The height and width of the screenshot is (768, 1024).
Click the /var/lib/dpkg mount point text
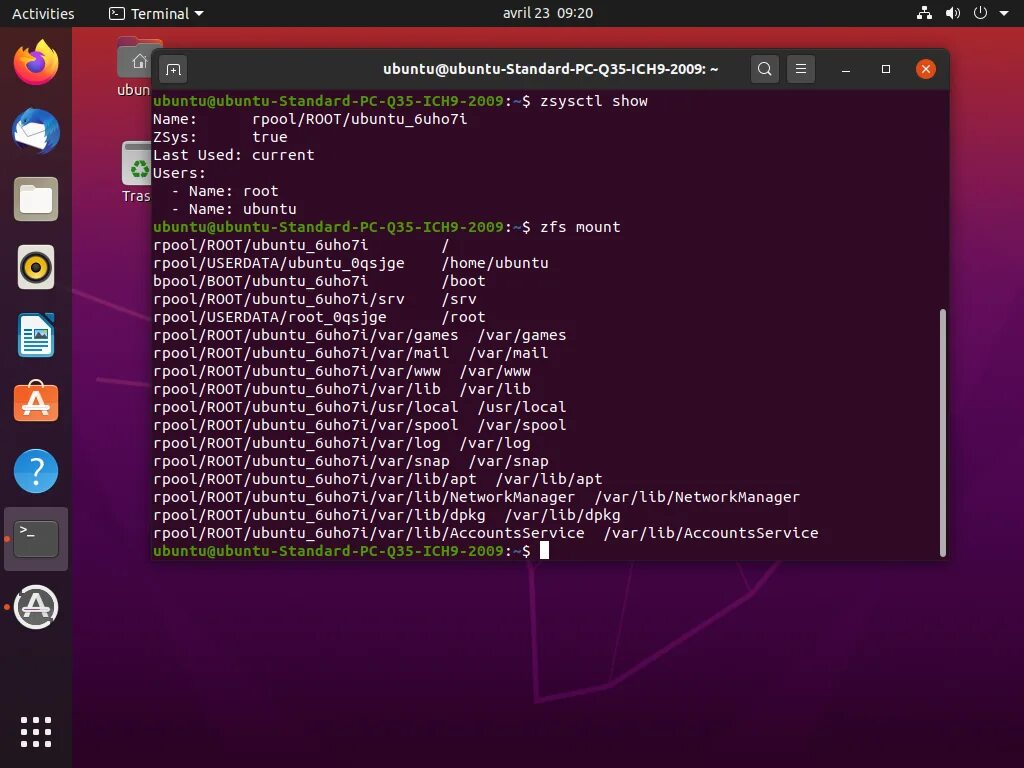pyautogui.click(x=562, y=515)
